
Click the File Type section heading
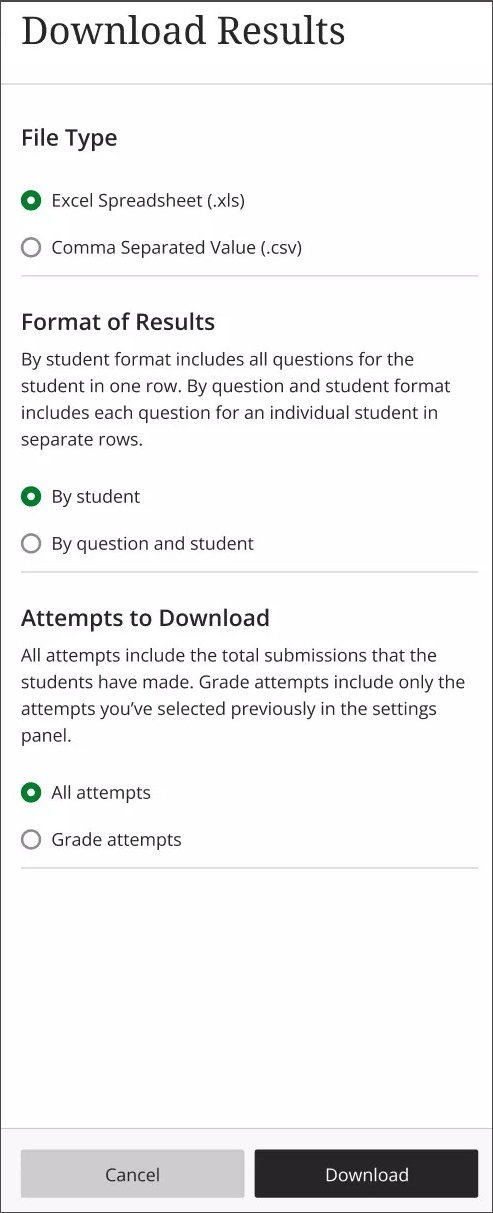(69, 138)
